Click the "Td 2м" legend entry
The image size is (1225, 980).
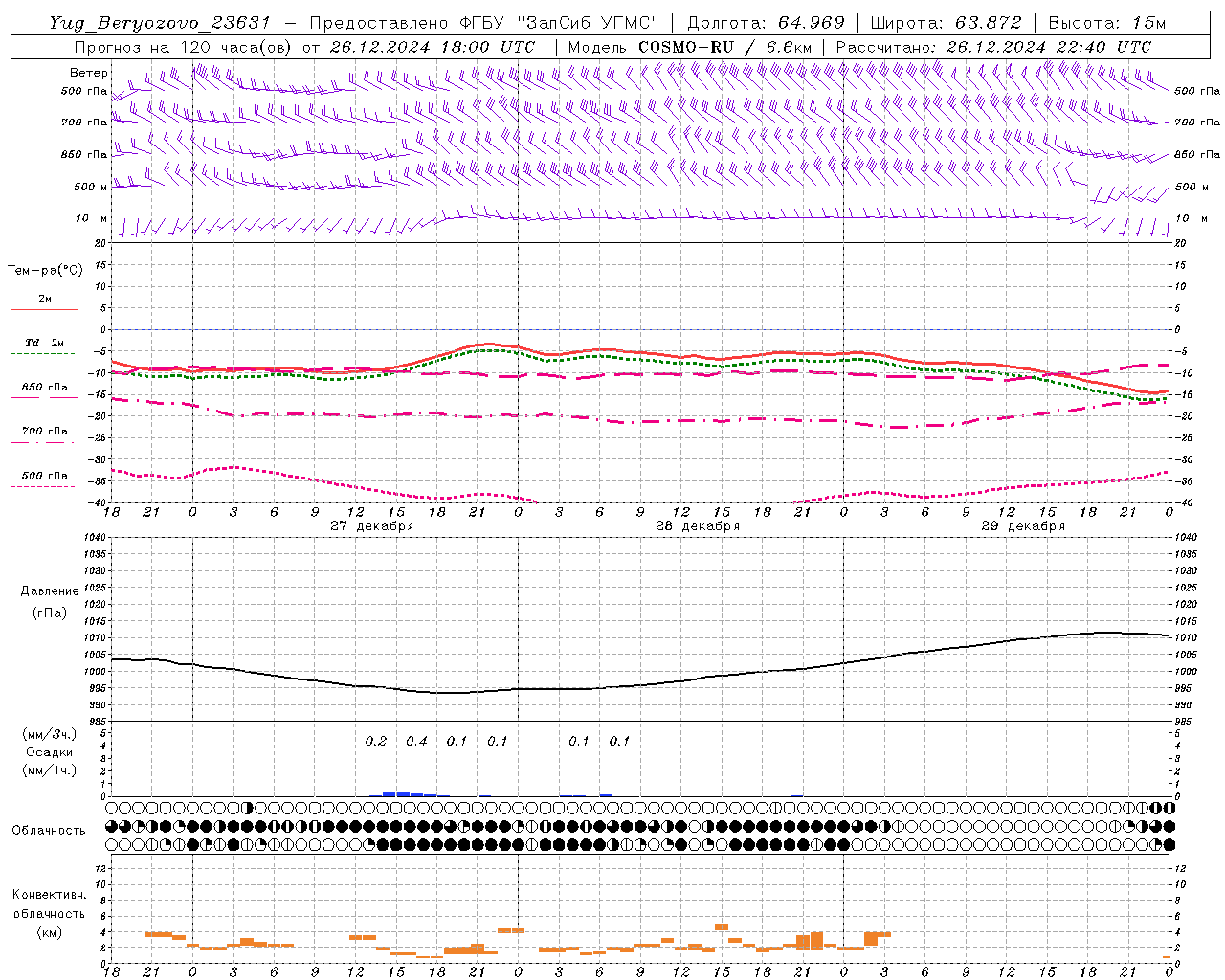click(45, 343)
